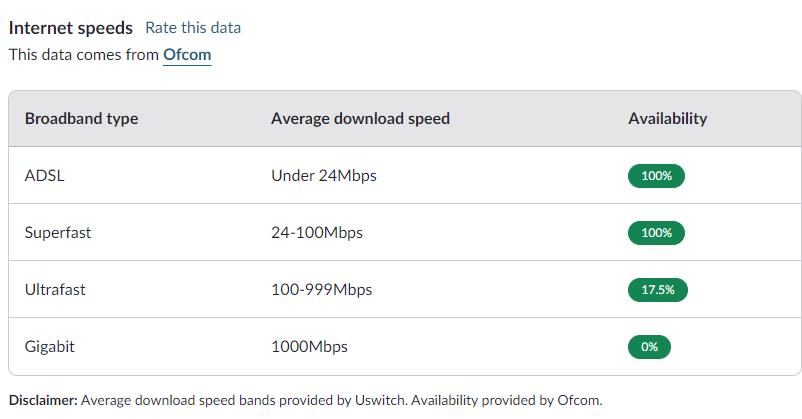The width and height of the screenshot is (802, 419).
Task: Click the Availability column header
Action: click(x=667, y=118)
